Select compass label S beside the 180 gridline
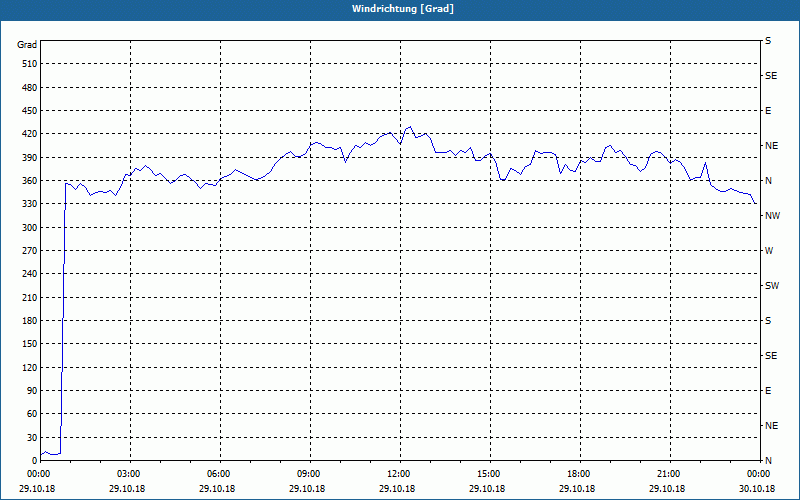This screenshot has height=500, width=800. pyautogui.click(x=768, y=321)
